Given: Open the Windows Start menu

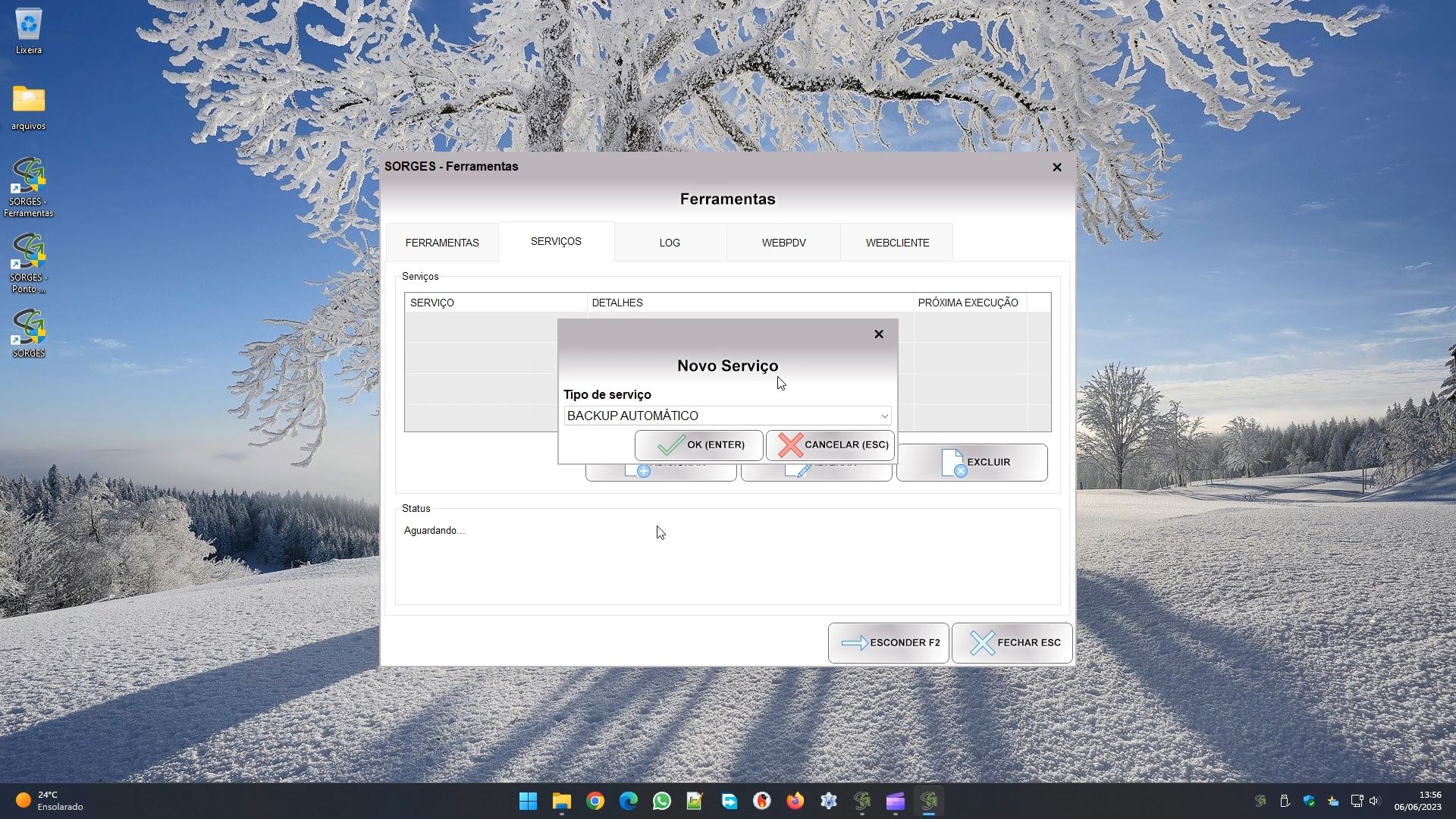Looking at the screenshot, I should (529, 801).
